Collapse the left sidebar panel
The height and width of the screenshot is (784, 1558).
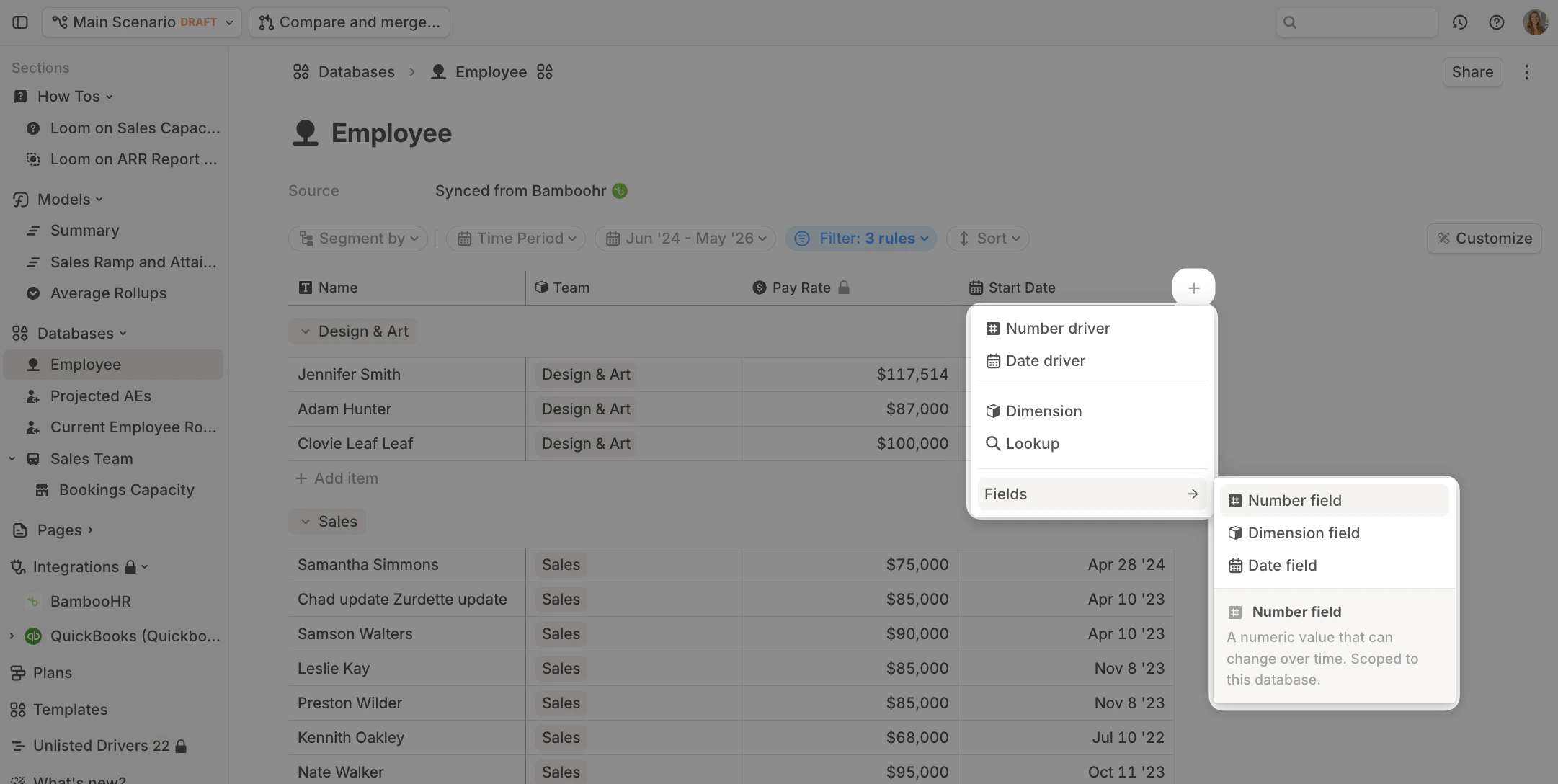click(x=19, y=22)
